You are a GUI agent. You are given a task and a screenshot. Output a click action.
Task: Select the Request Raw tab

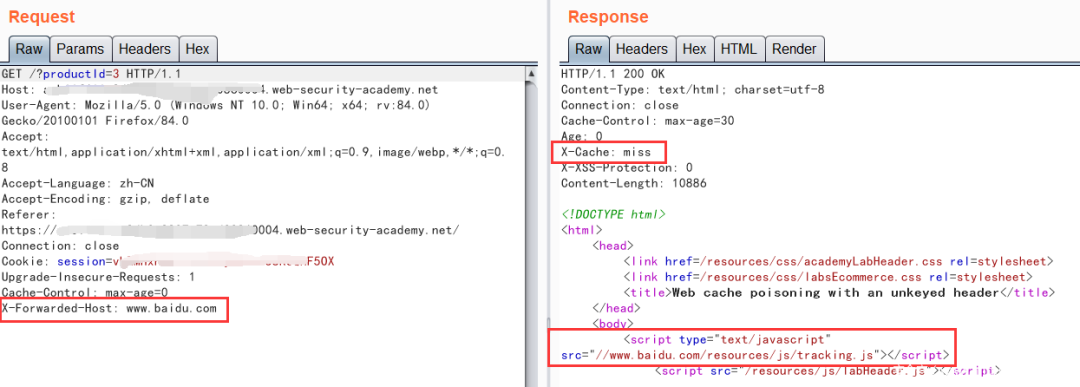29,49
